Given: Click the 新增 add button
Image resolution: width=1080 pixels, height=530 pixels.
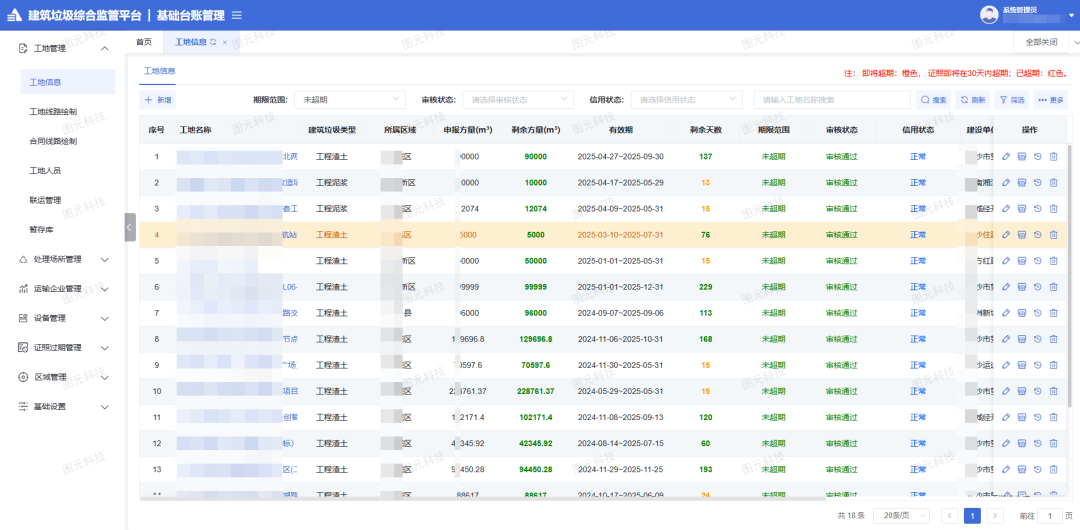Looking at the screenshot, I should 158,100.
